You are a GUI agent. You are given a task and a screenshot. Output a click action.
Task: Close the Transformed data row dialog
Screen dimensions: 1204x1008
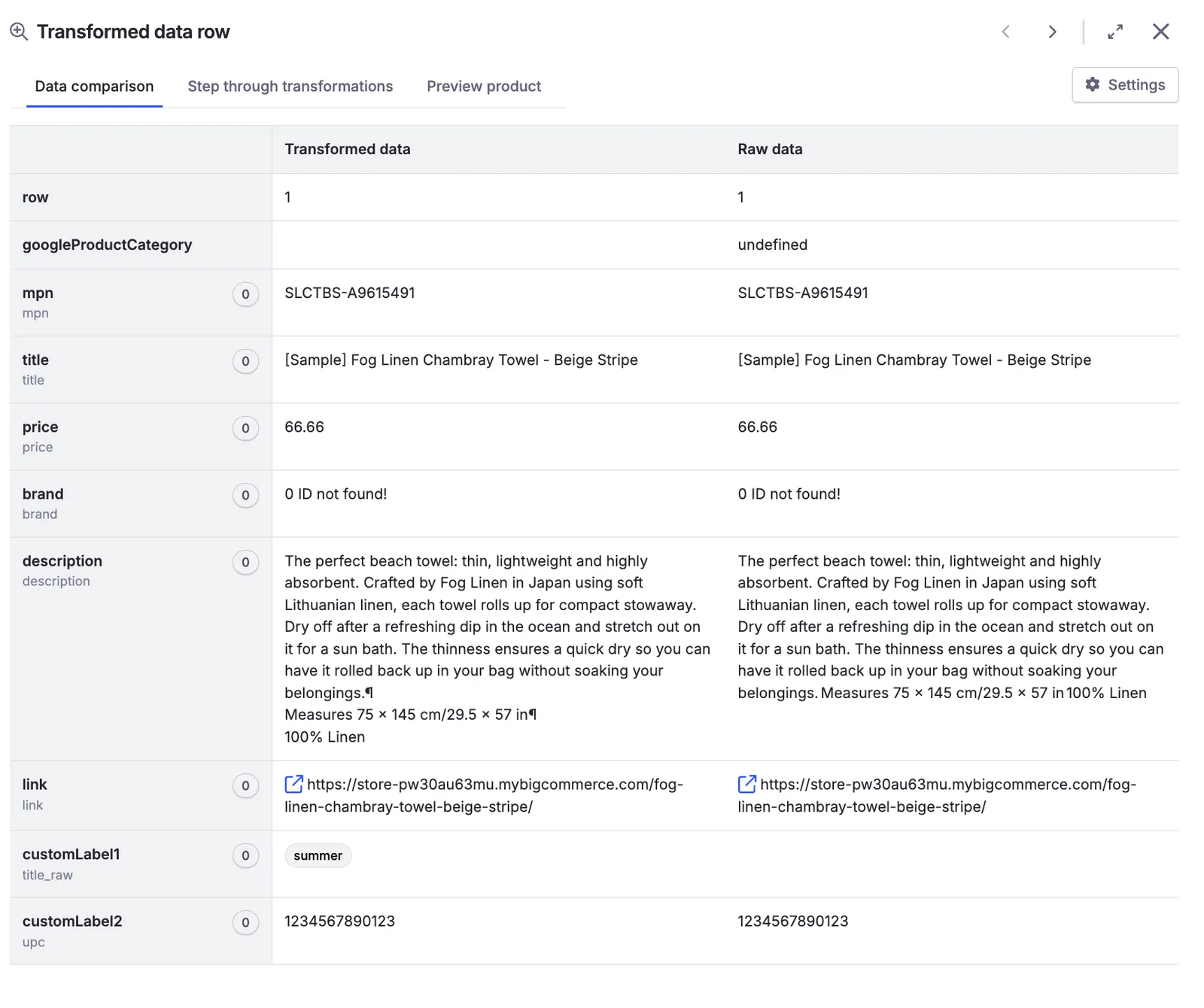(1161, 32)
